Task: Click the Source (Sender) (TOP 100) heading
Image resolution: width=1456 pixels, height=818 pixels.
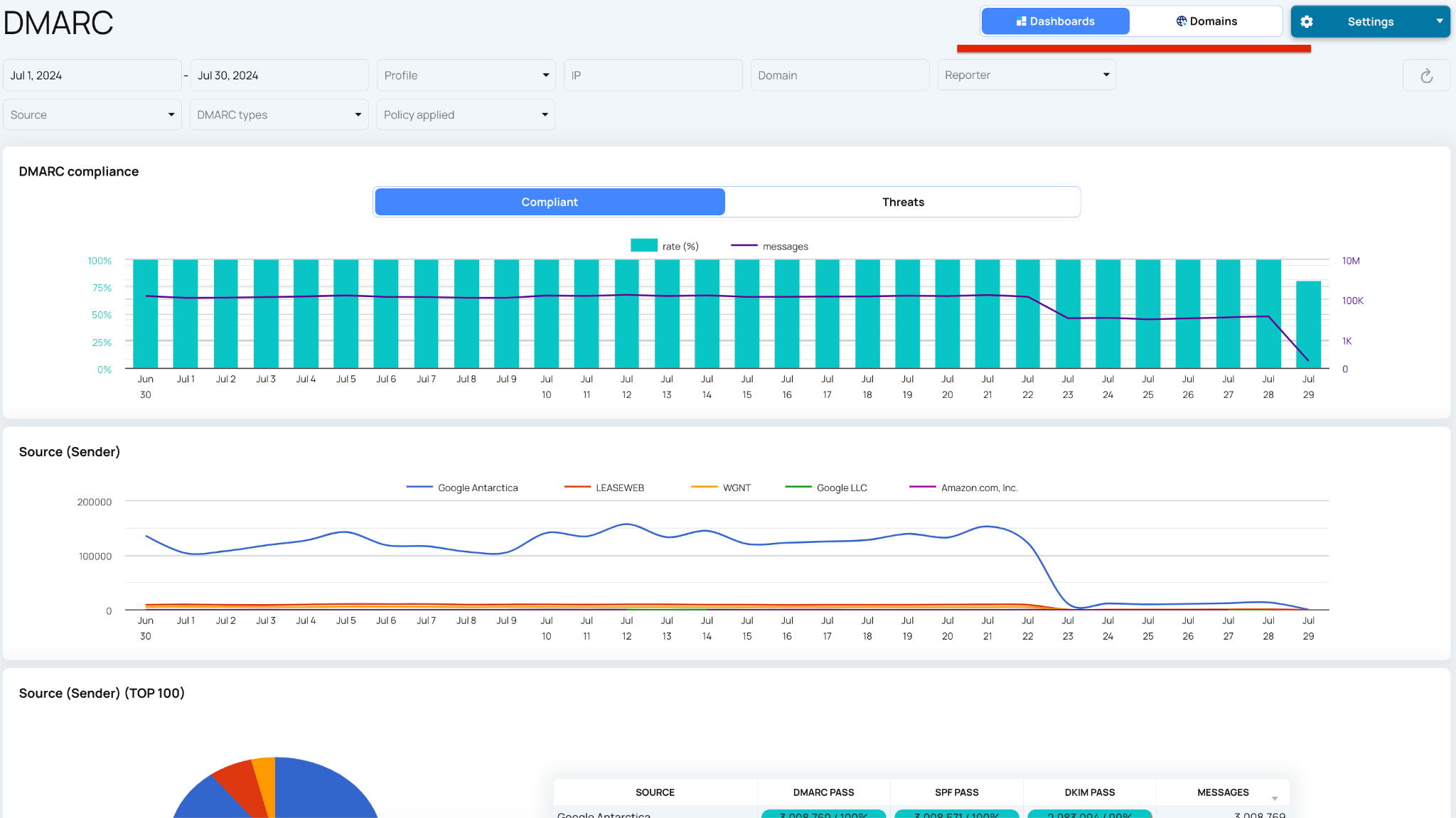Action: coord(102,694)
